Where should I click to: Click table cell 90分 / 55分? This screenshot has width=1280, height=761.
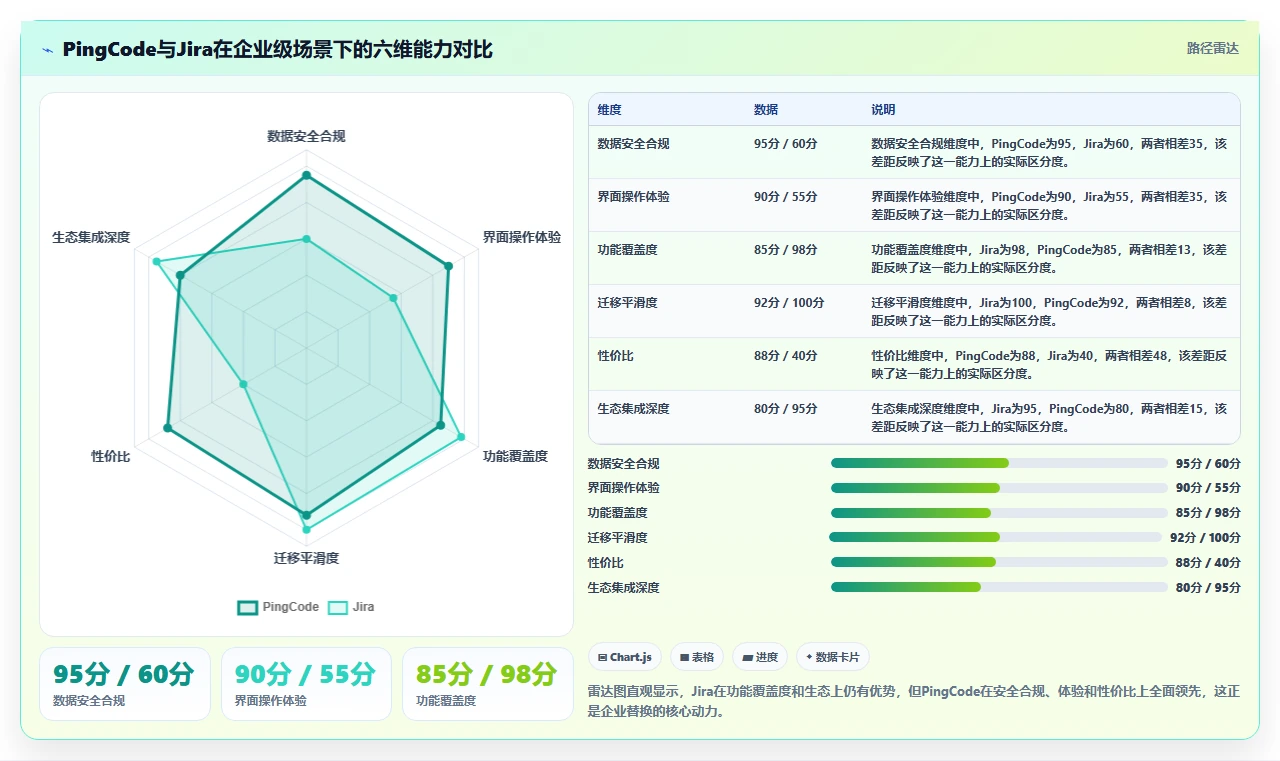(x=786, y=197)
